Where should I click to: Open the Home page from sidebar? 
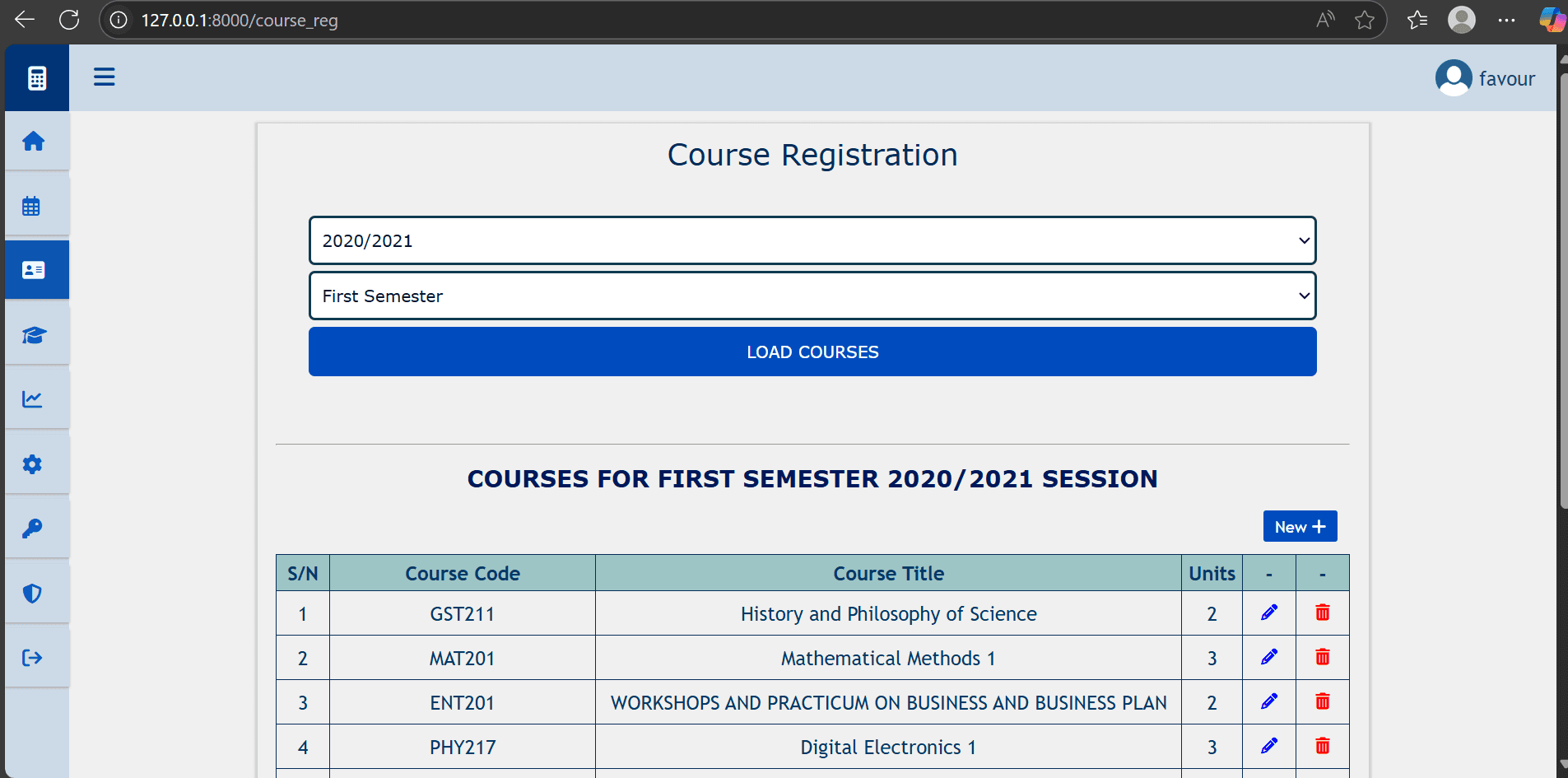(34, 142)
